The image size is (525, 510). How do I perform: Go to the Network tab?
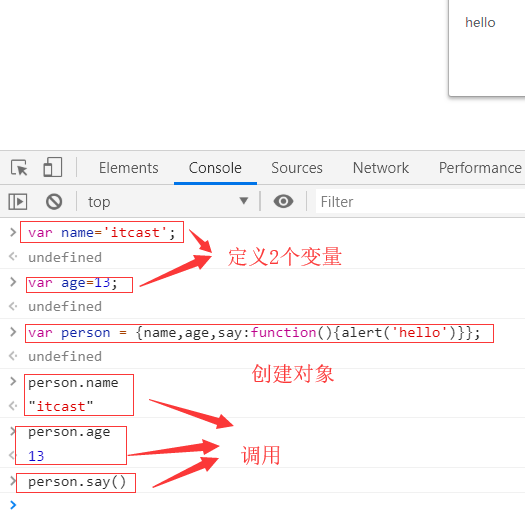click(x=381, y=168)
